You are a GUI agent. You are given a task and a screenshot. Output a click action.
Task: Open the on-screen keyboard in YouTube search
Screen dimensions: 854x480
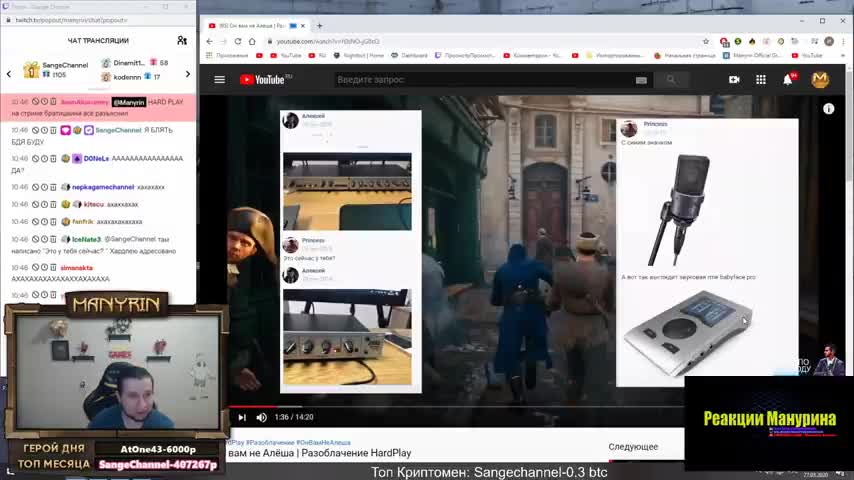(641, 80)
